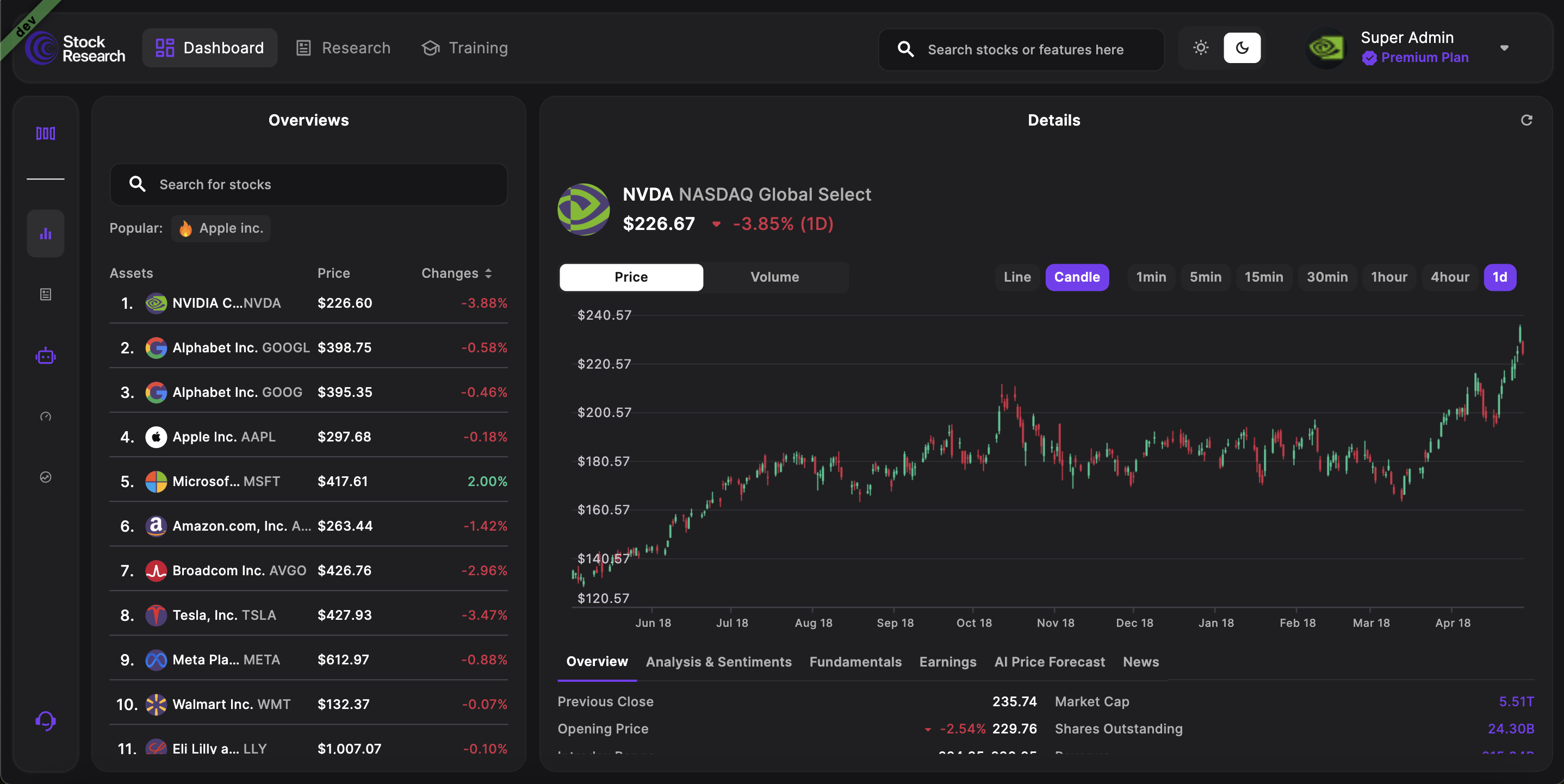Click the Meta logo in META row
1564x784 pixels.
point(156,659)
